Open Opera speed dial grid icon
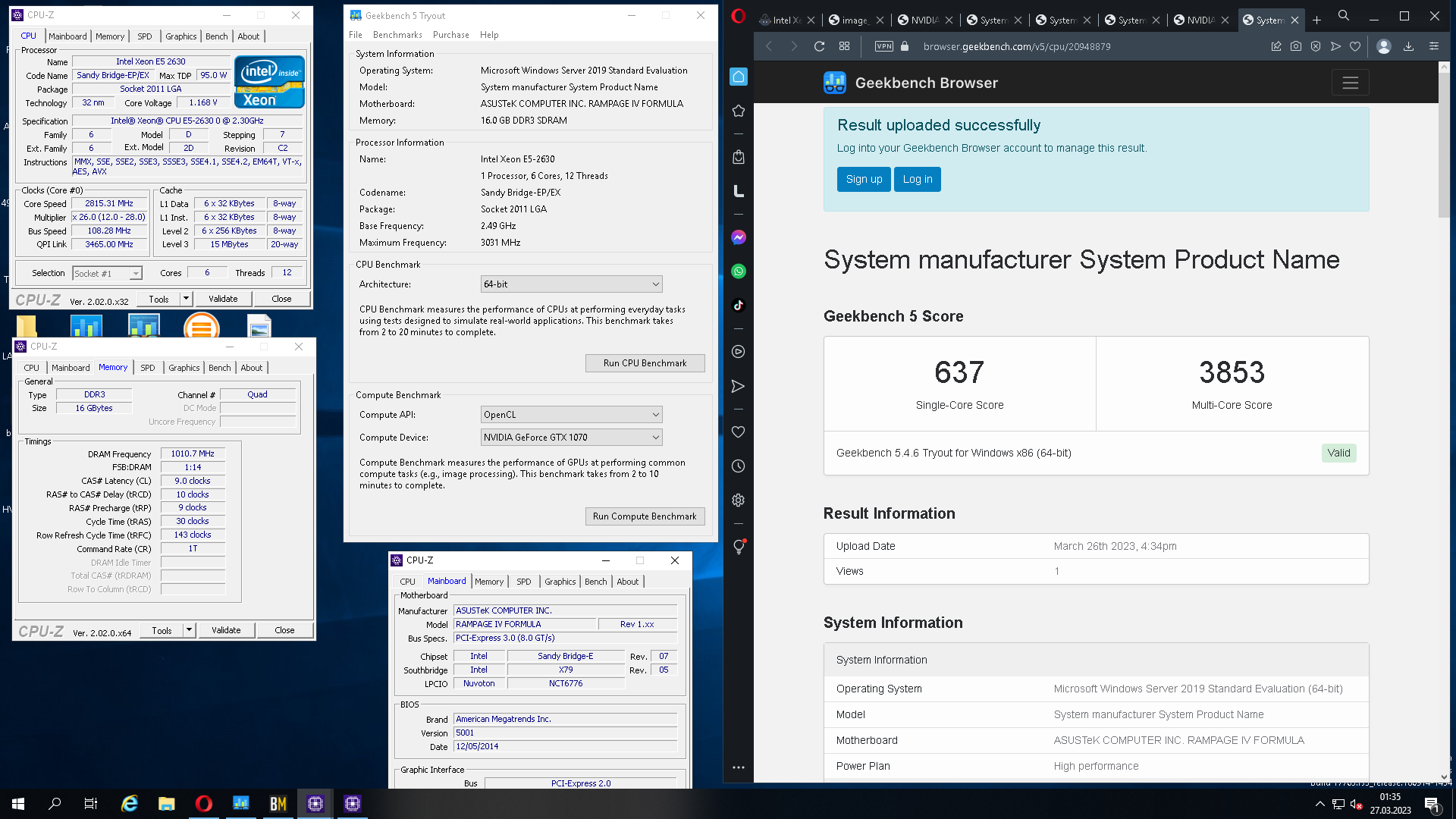 pos(844,46)
